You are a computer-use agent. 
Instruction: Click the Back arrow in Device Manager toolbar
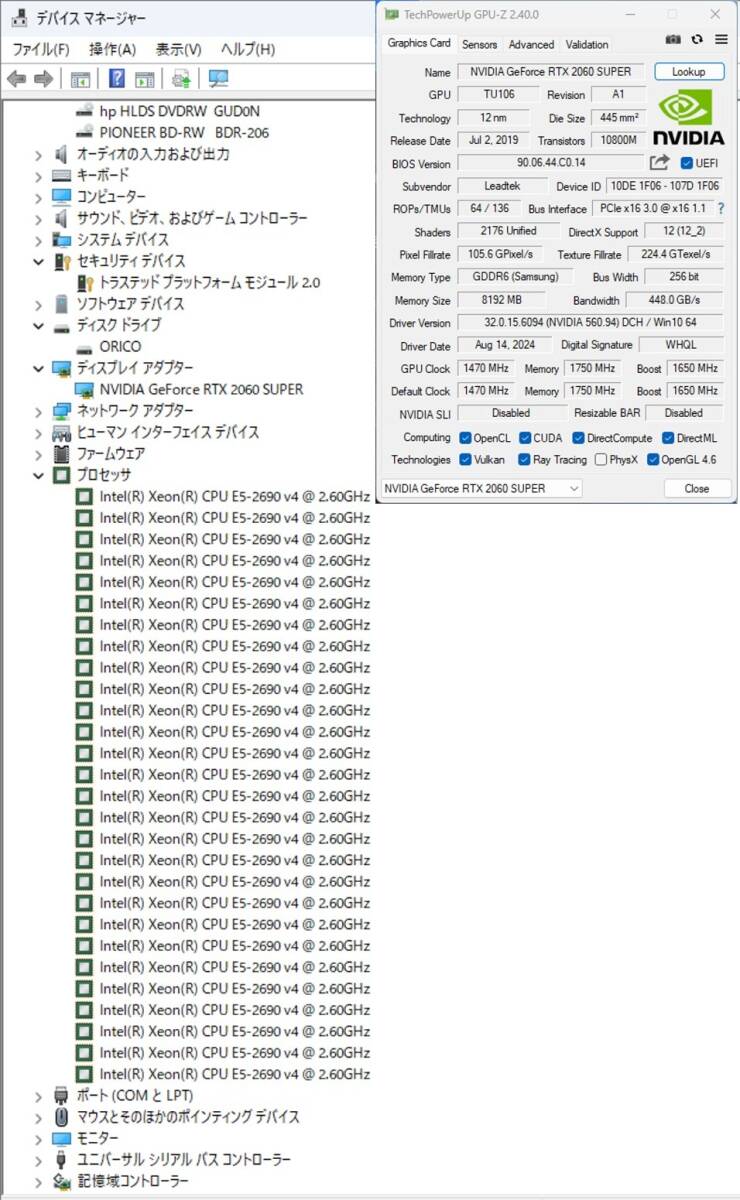(16, 79)
